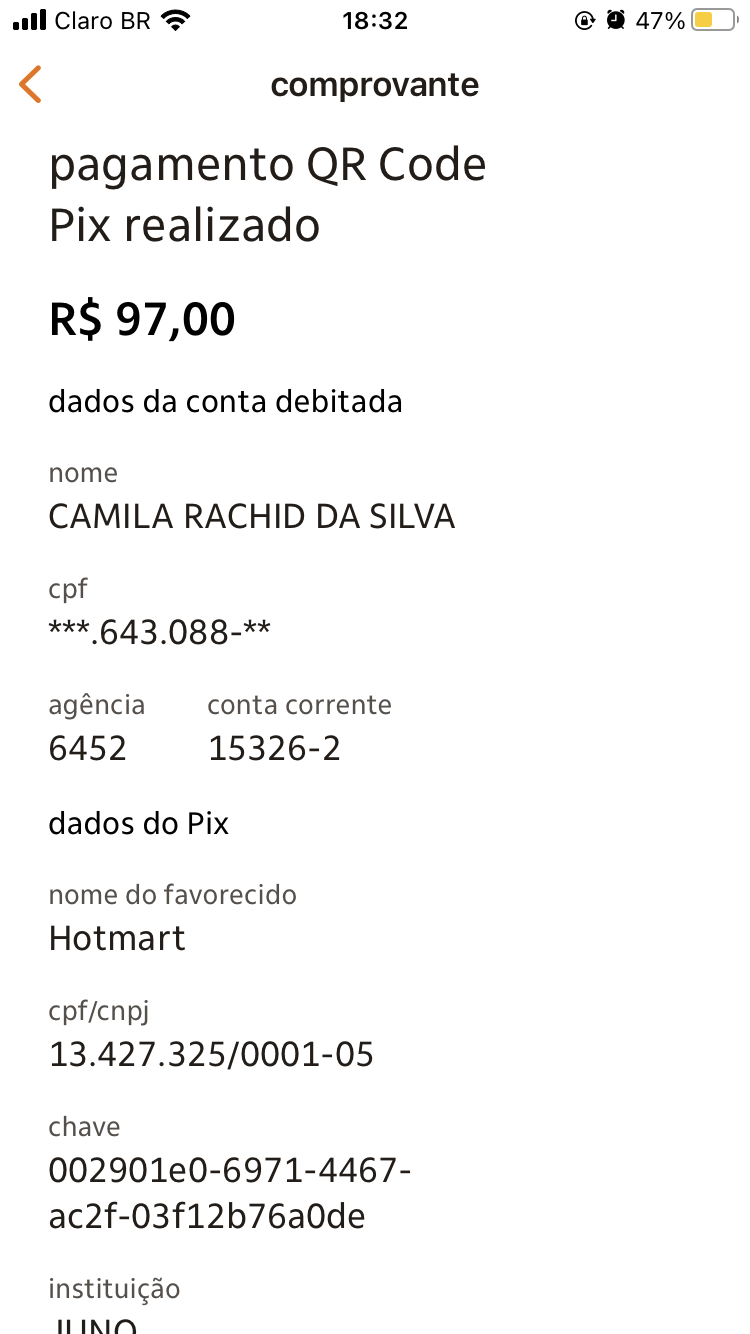Screen dimensions: 750x1334
Task: Tap the Wi-Fi status icon
Action: pyautogui.click(x=176, y=20)
